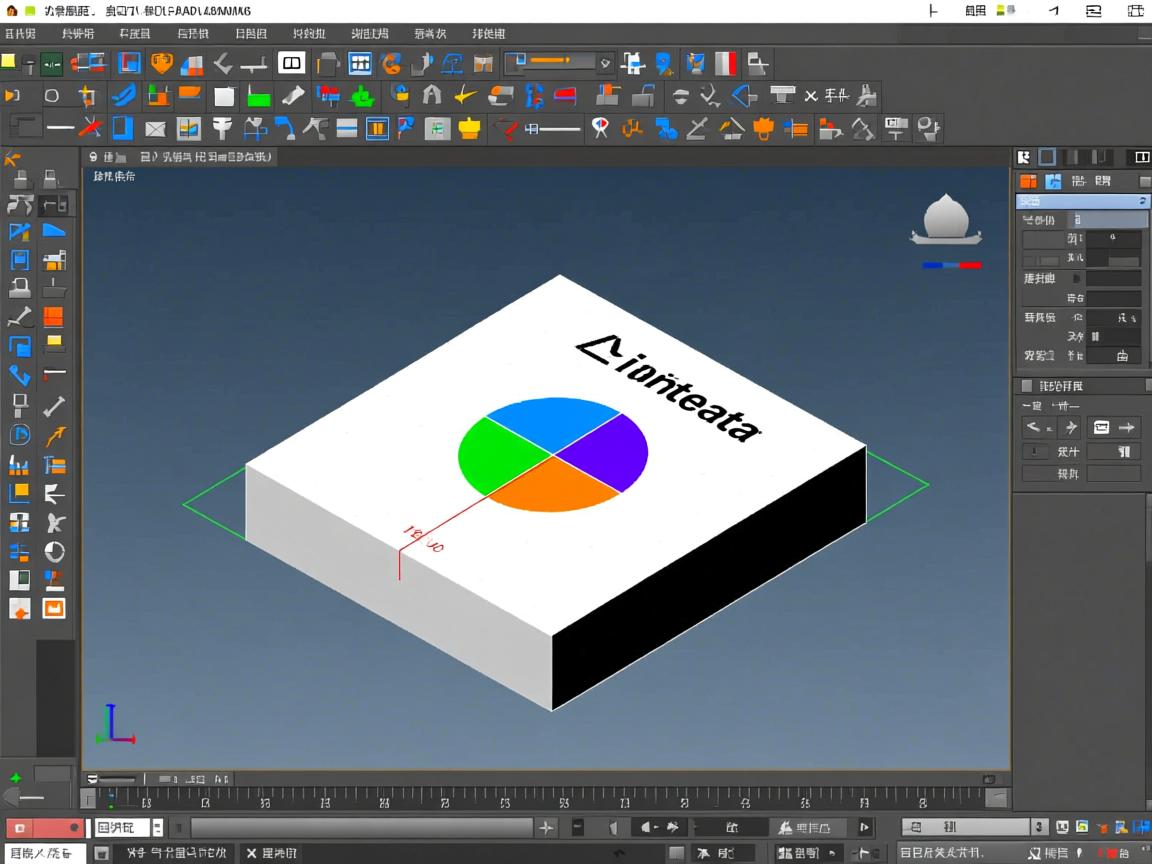1152x864 pixels.
Task: Open the first menu in the menu bar
Action: tap(21, 34)
